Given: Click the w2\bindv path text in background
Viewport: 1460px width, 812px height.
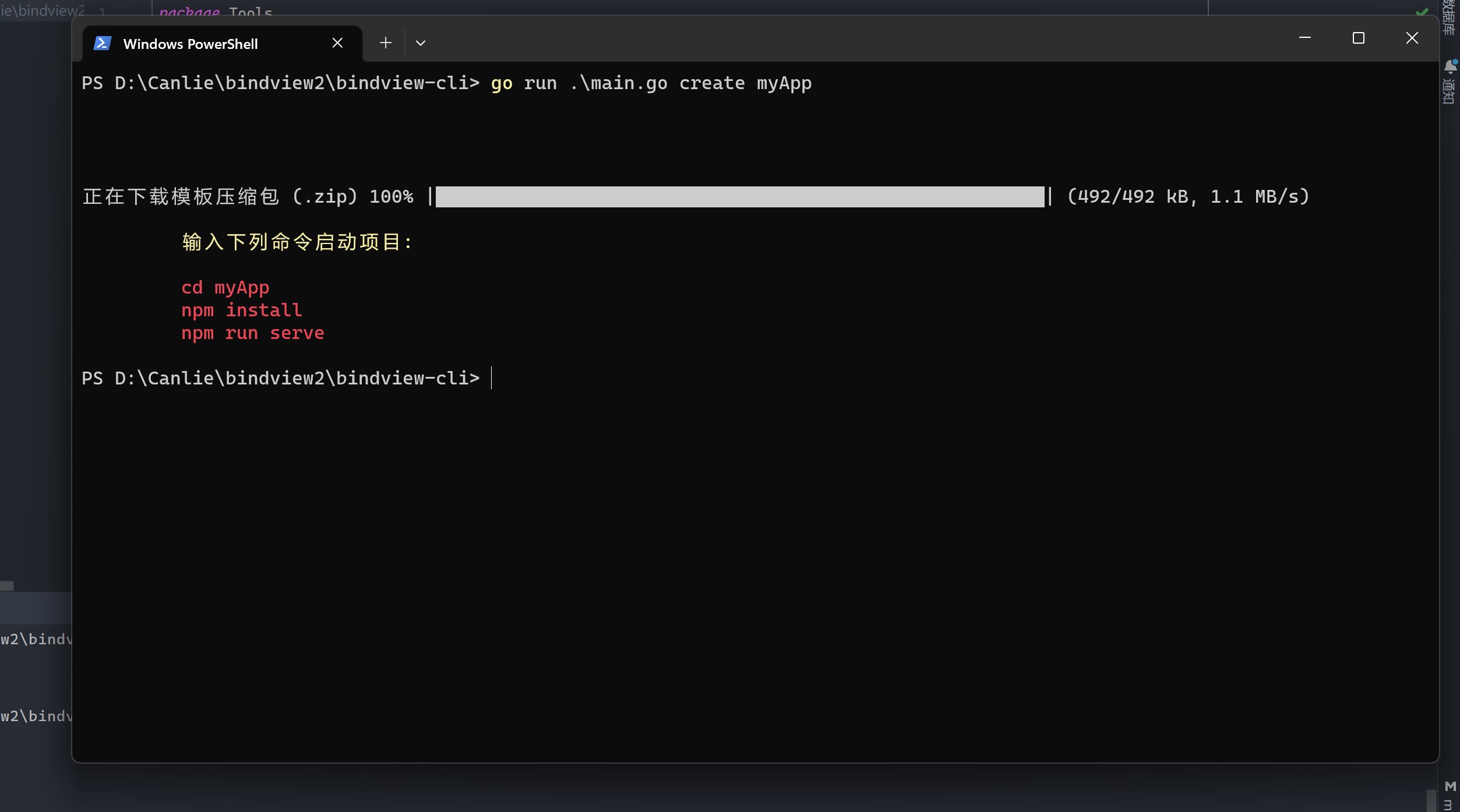Looking at the screenshot, I should click(x=36, y=639).
